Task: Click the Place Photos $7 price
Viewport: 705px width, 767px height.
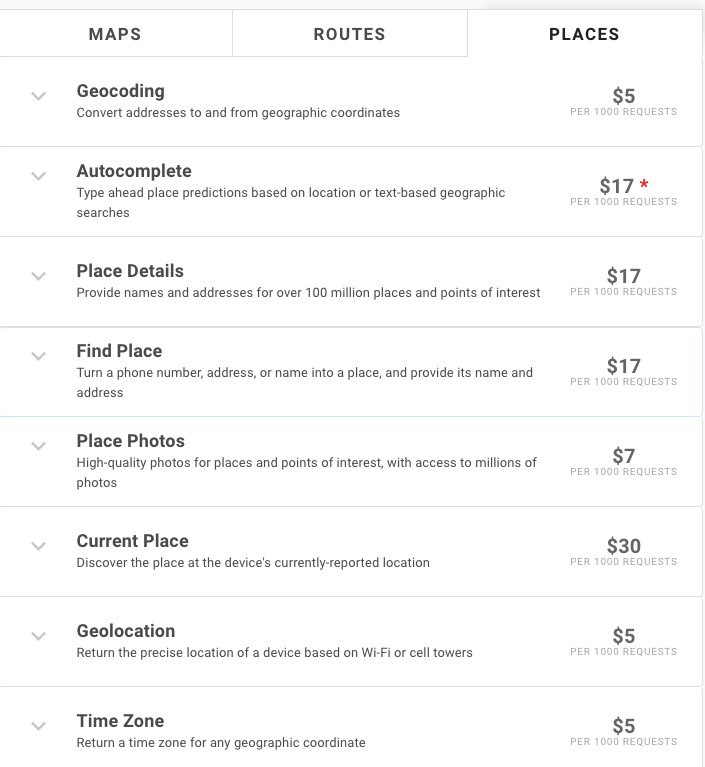Action: (x=624, y=456)
